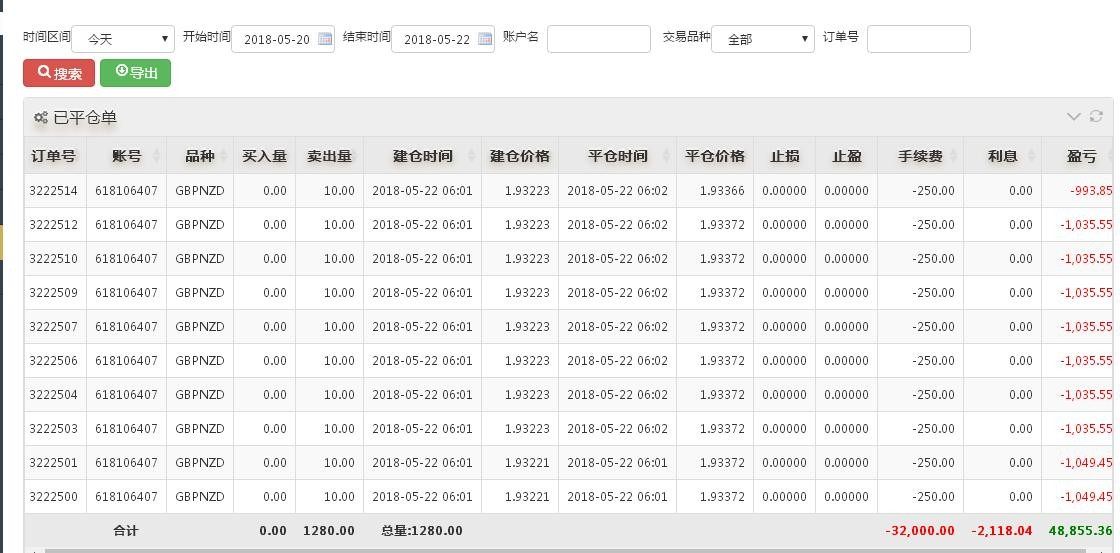
Task: Click the gears icon beside 已平仓单
Action: (41, 118)
